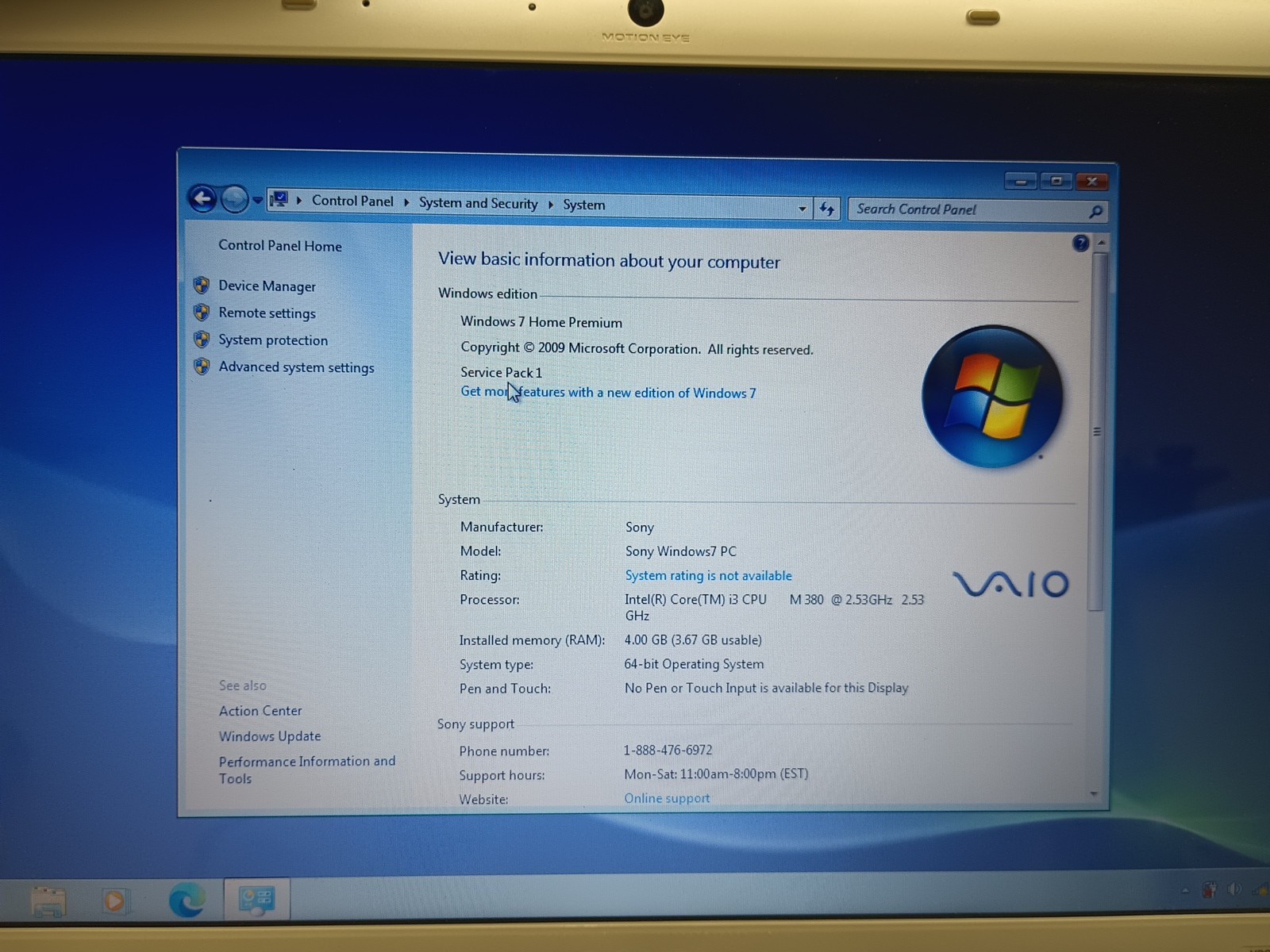Launch Microsoft Edge from the taskbar
Viewport: 1270px width, 952px height.
[x=187, y=900]
